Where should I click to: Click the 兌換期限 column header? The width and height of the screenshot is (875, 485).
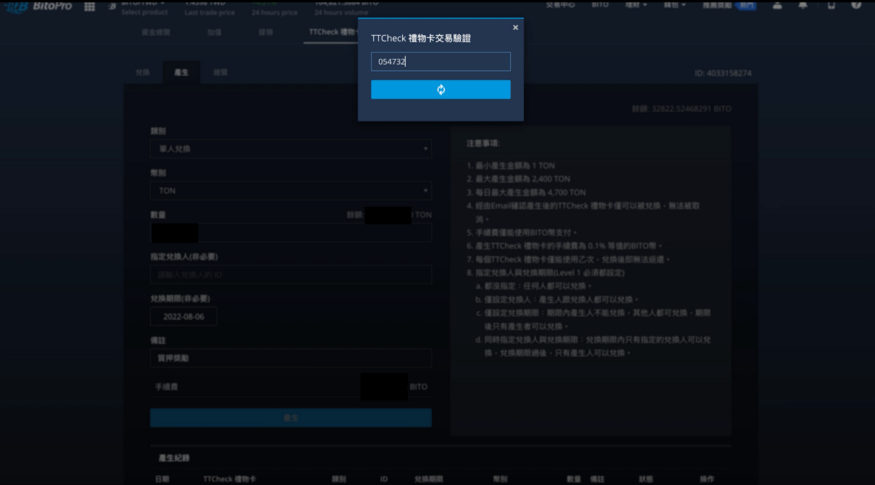coord(429,479)
